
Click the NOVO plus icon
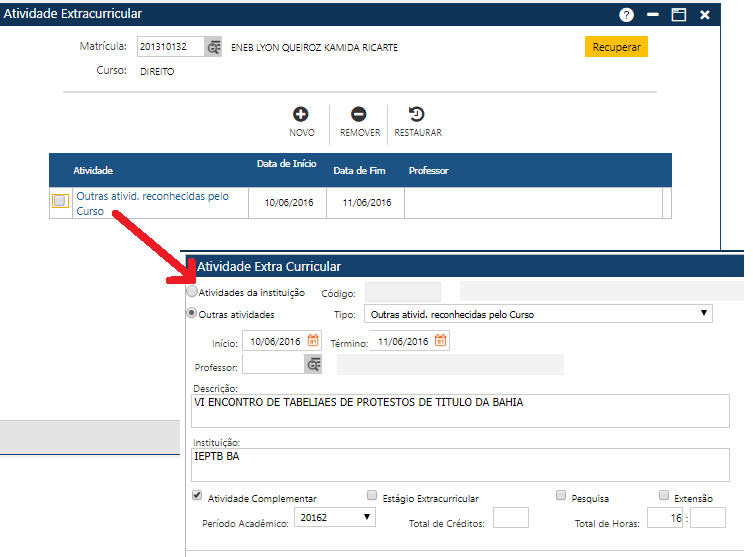301,114
